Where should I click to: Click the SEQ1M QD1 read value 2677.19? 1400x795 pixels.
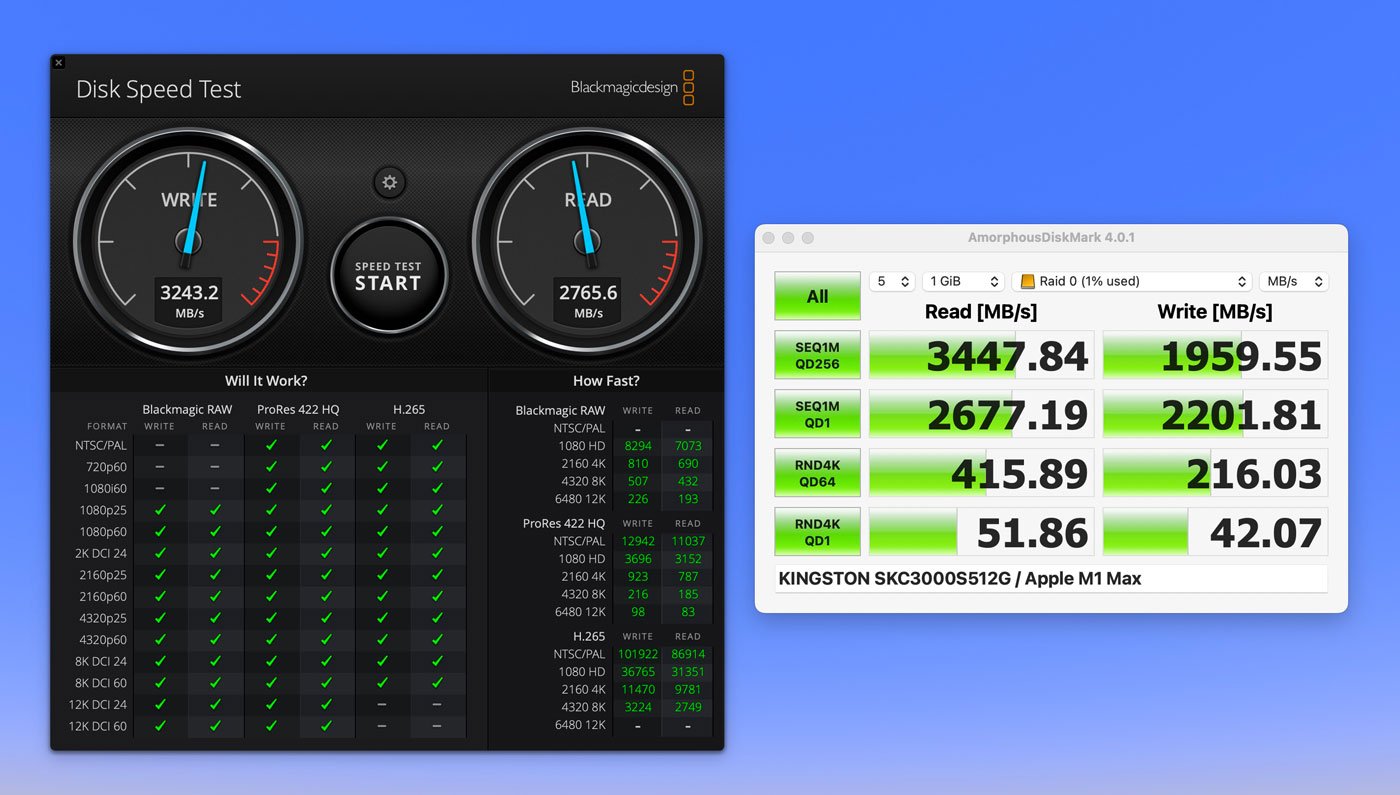[981, 414]
